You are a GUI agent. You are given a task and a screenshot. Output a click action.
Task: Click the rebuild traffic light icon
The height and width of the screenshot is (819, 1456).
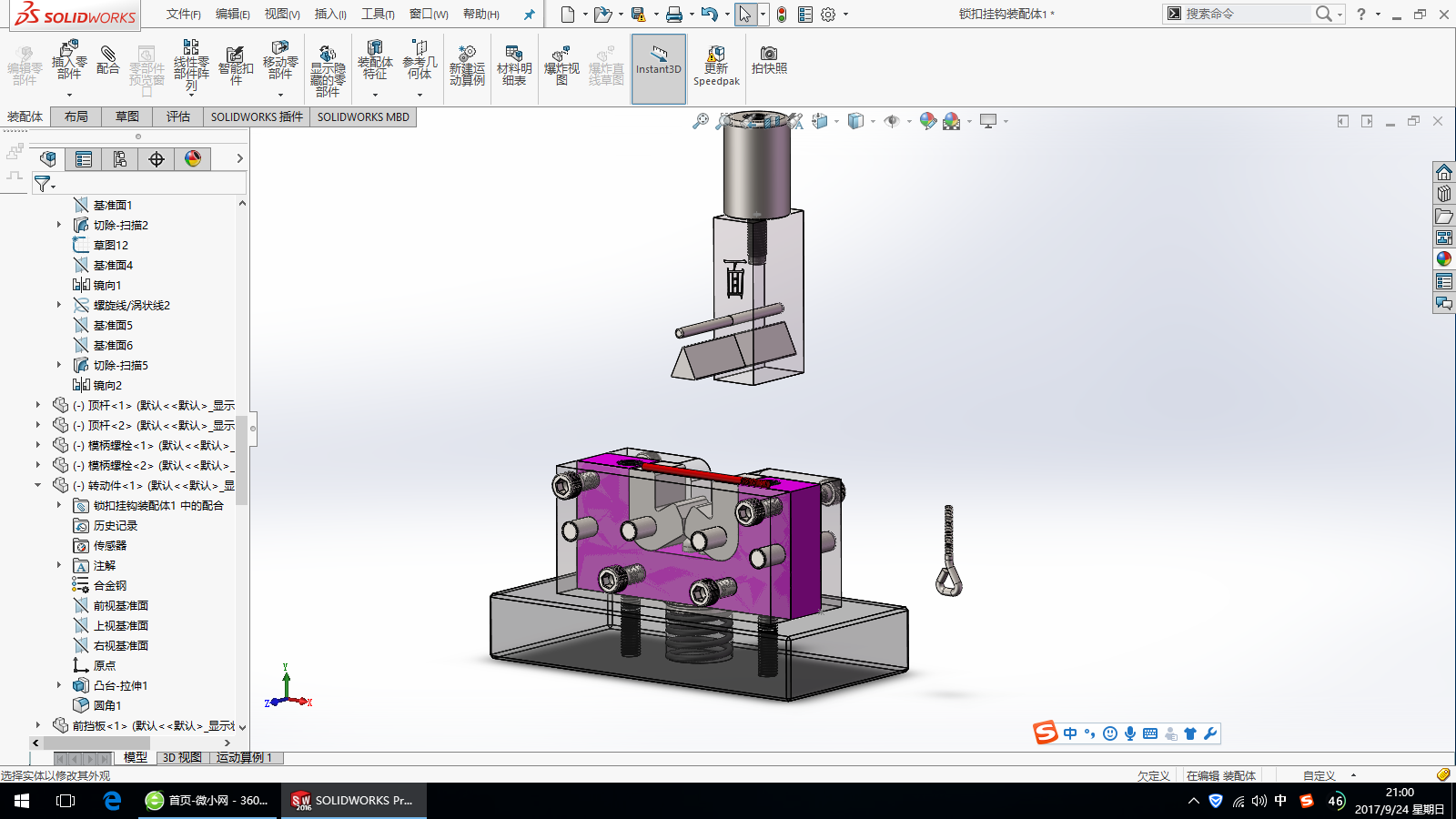click(x=781, y=15)
